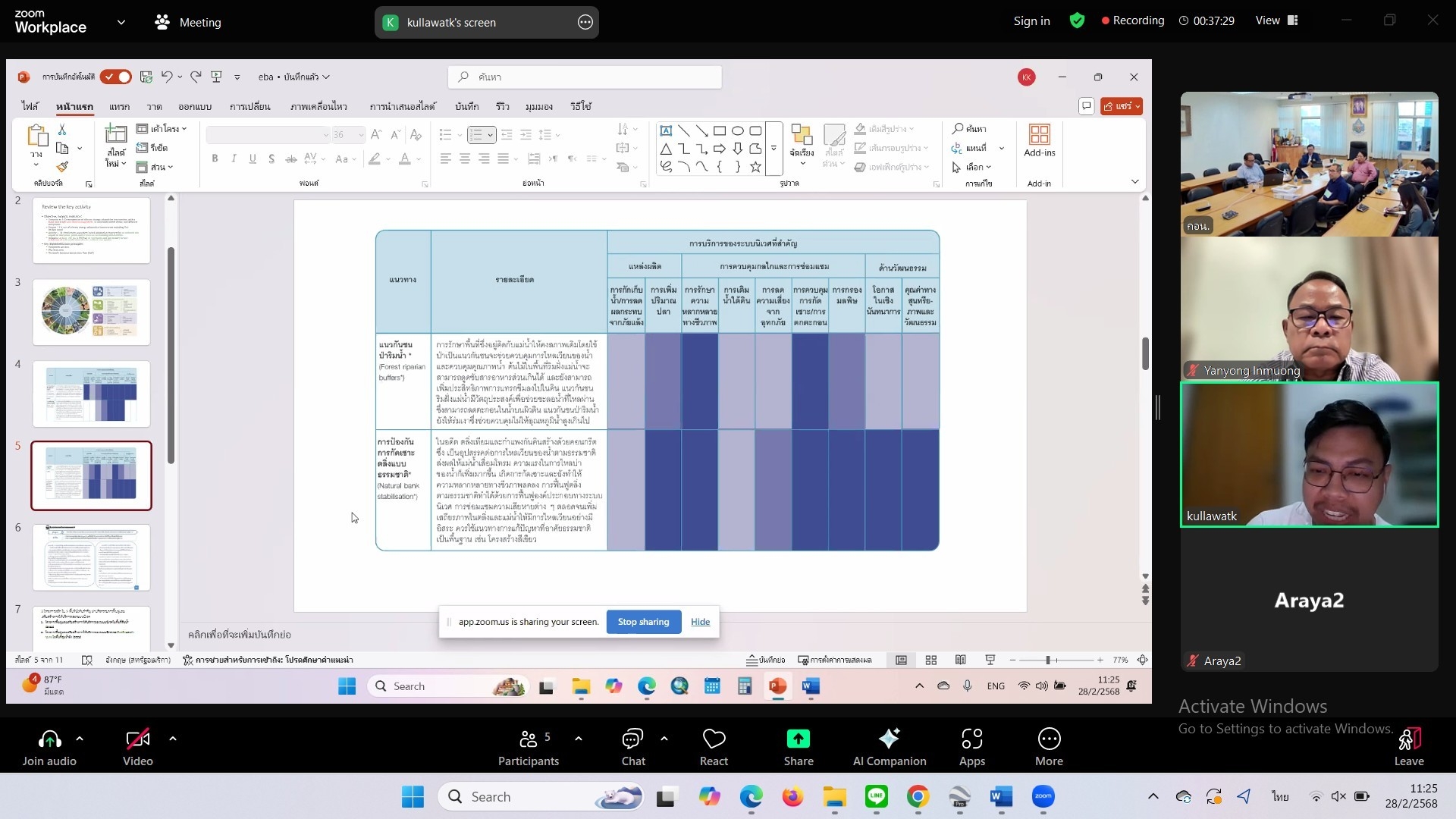Click the More options icon
This screenshot has height=819, width=1456.
tap(1049, 739)
